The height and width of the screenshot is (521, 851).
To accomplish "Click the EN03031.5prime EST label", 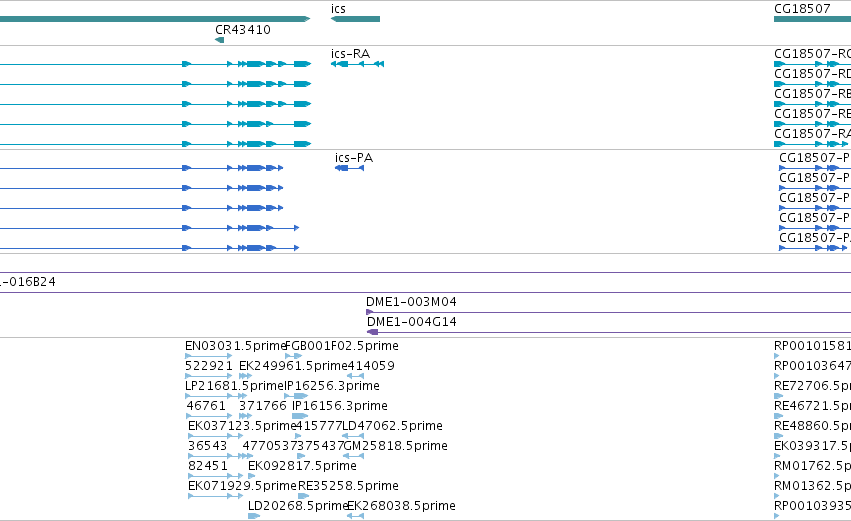I will (x=236, y=346).
